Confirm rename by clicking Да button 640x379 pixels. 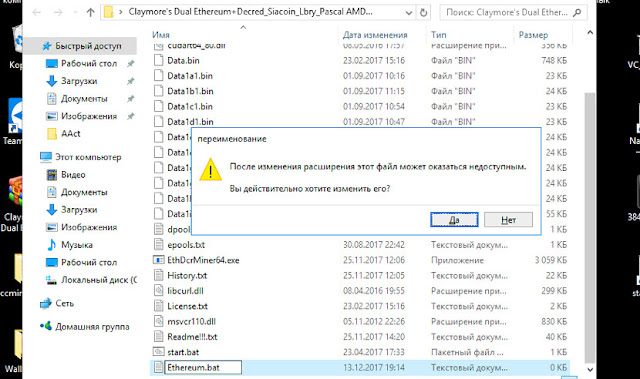coord(454,219)
